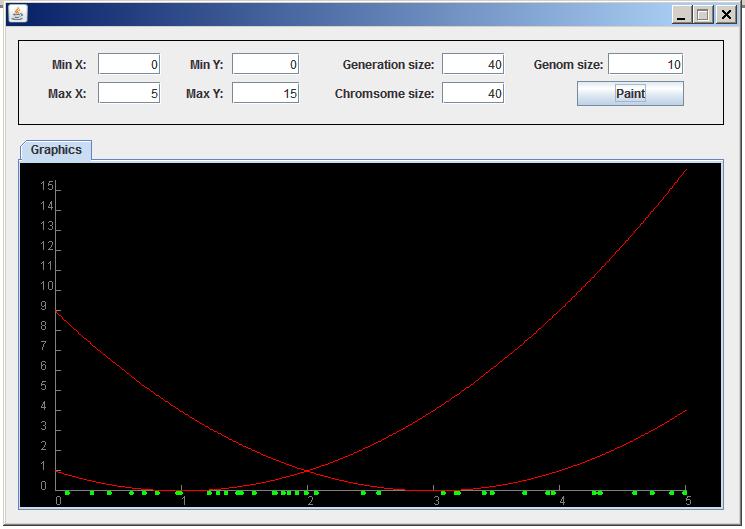Switch to the Graphics tab
Screen dimensions: 745x529
(56, 150)
